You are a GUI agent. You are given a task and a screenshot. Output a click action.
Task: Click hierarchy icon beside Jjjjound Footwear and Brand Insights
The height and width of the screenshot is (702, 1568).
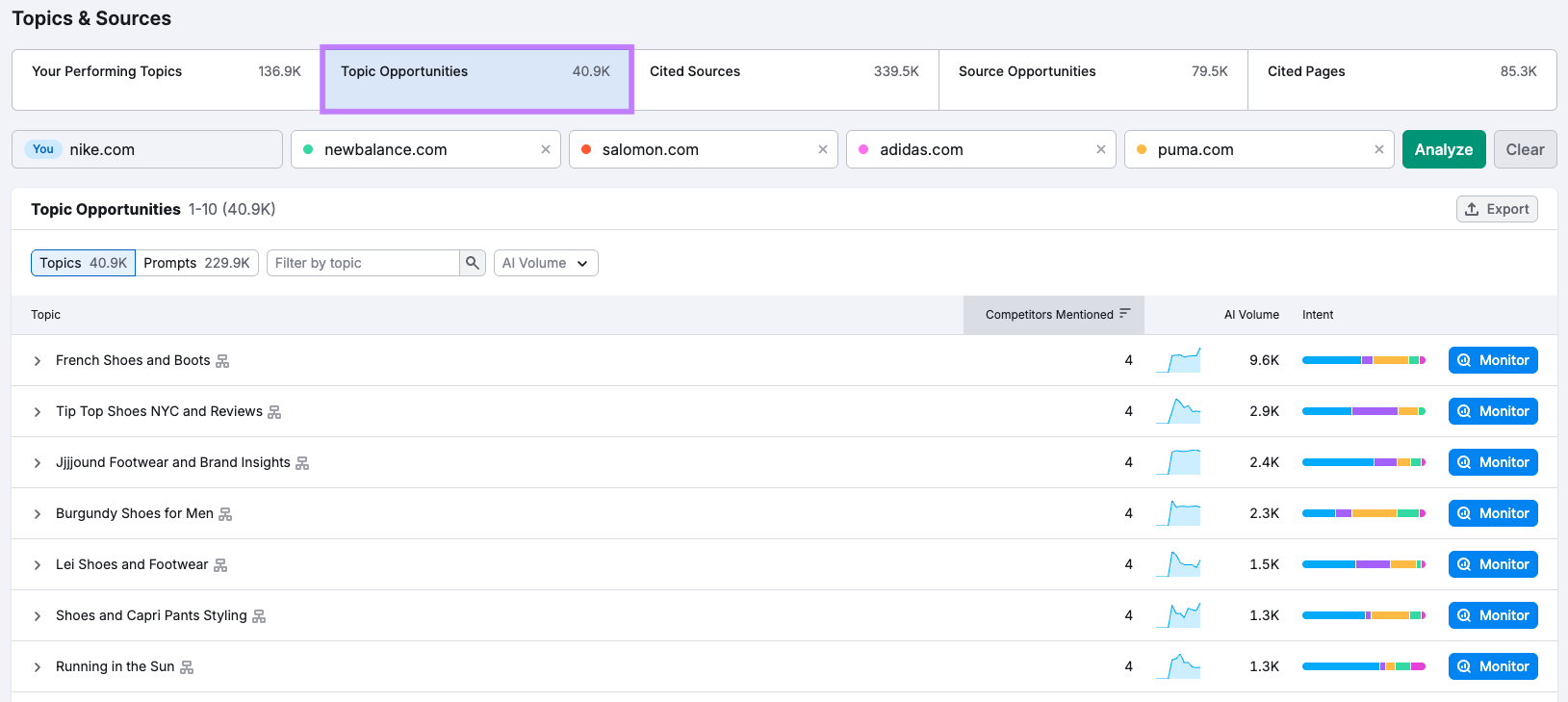pos(302,463)
